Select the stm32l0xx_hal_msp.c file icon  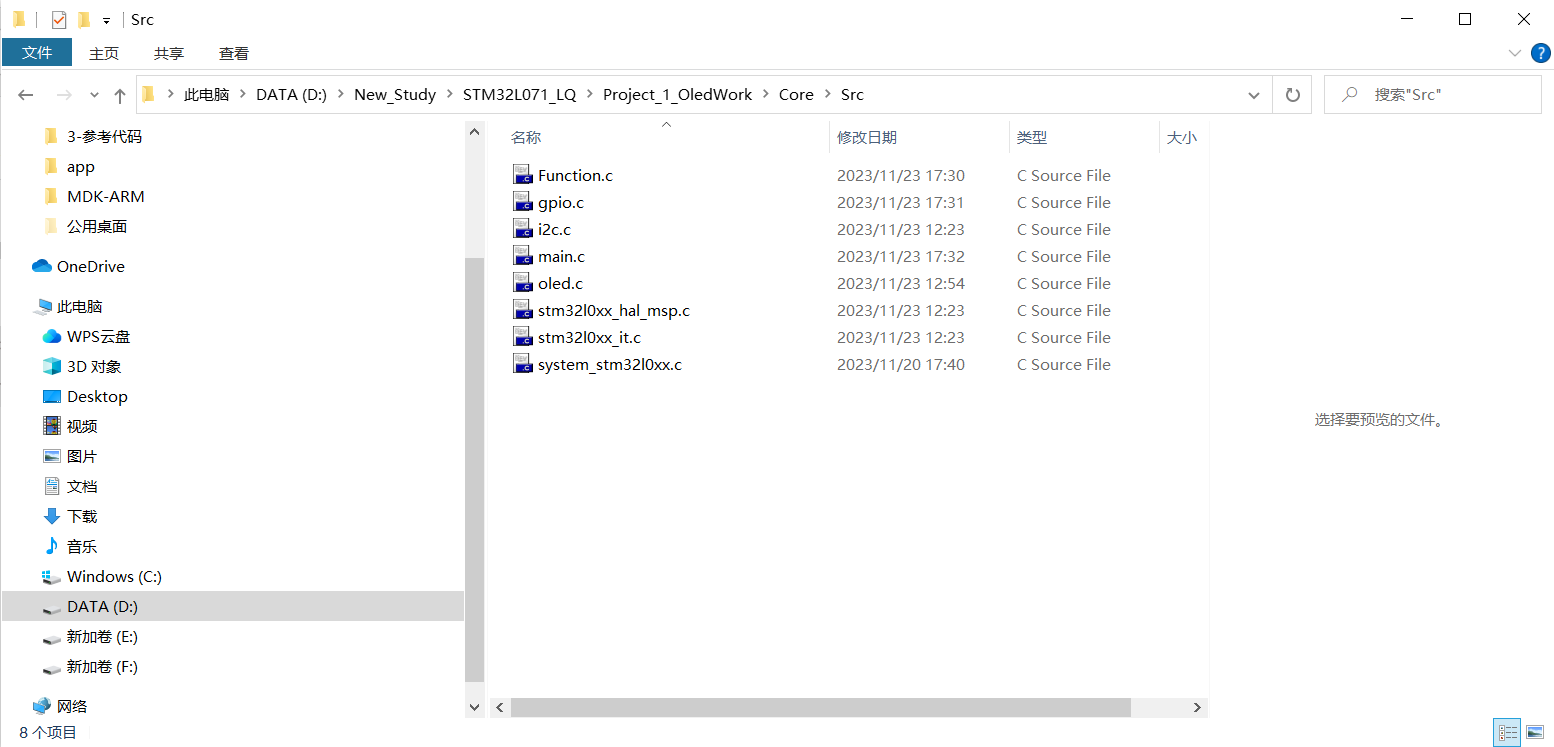[522, 310]
